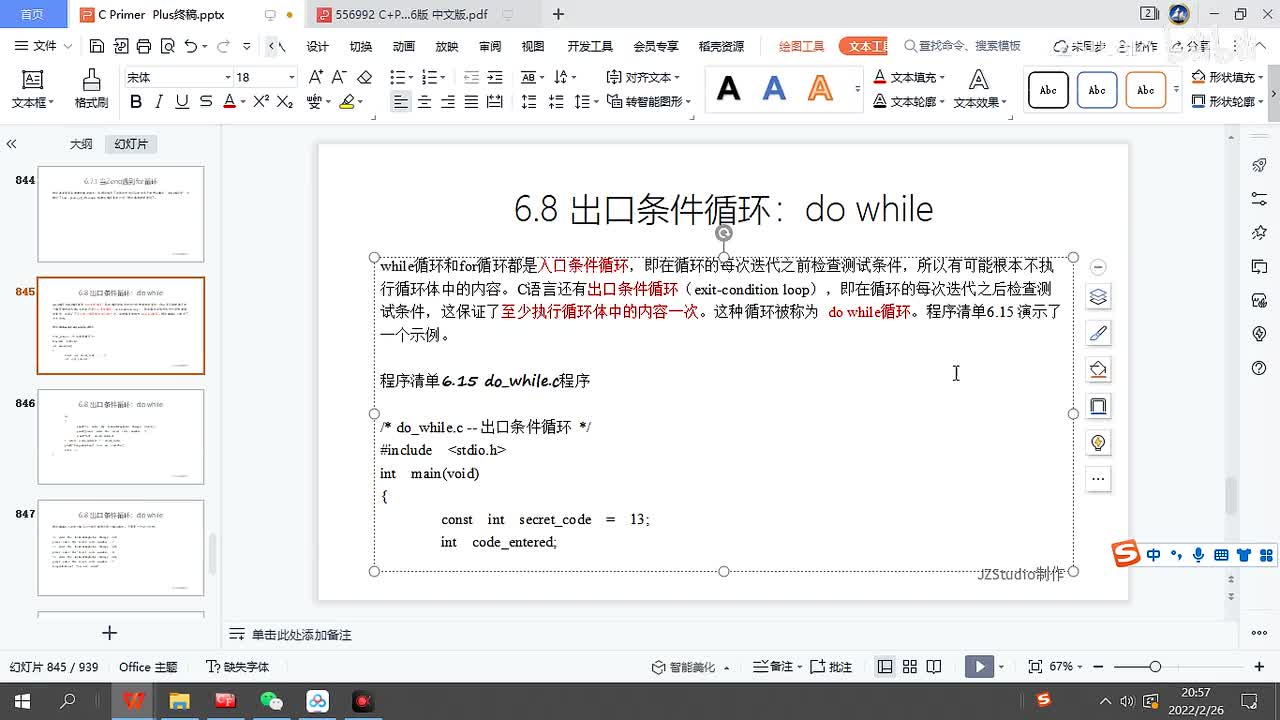Switch to reading view icon

coord(934,667)
